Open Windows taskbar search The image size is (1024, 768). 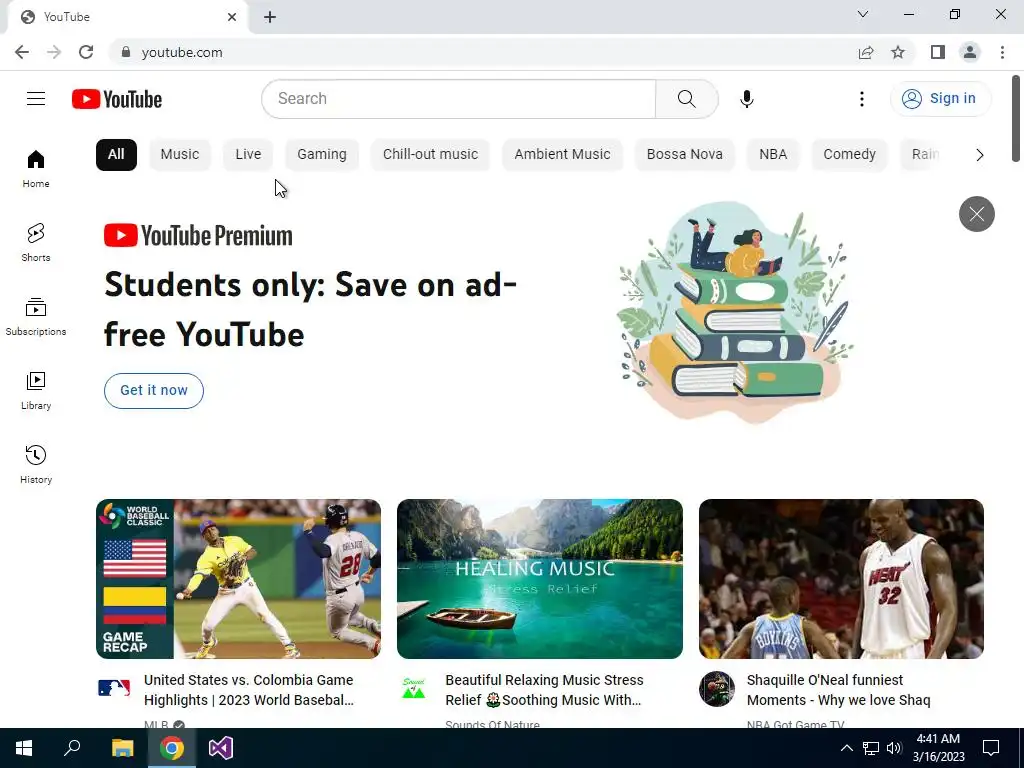pyautogui.click(x=72, y=748)
